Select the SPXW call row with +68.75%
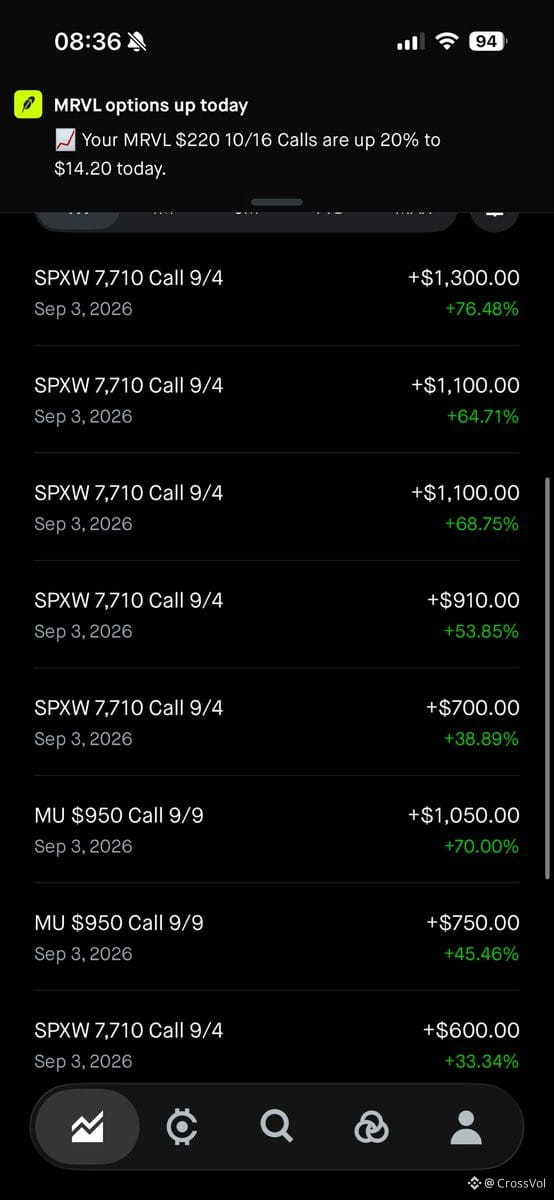The image size is (554, 1200). (277, 507)
